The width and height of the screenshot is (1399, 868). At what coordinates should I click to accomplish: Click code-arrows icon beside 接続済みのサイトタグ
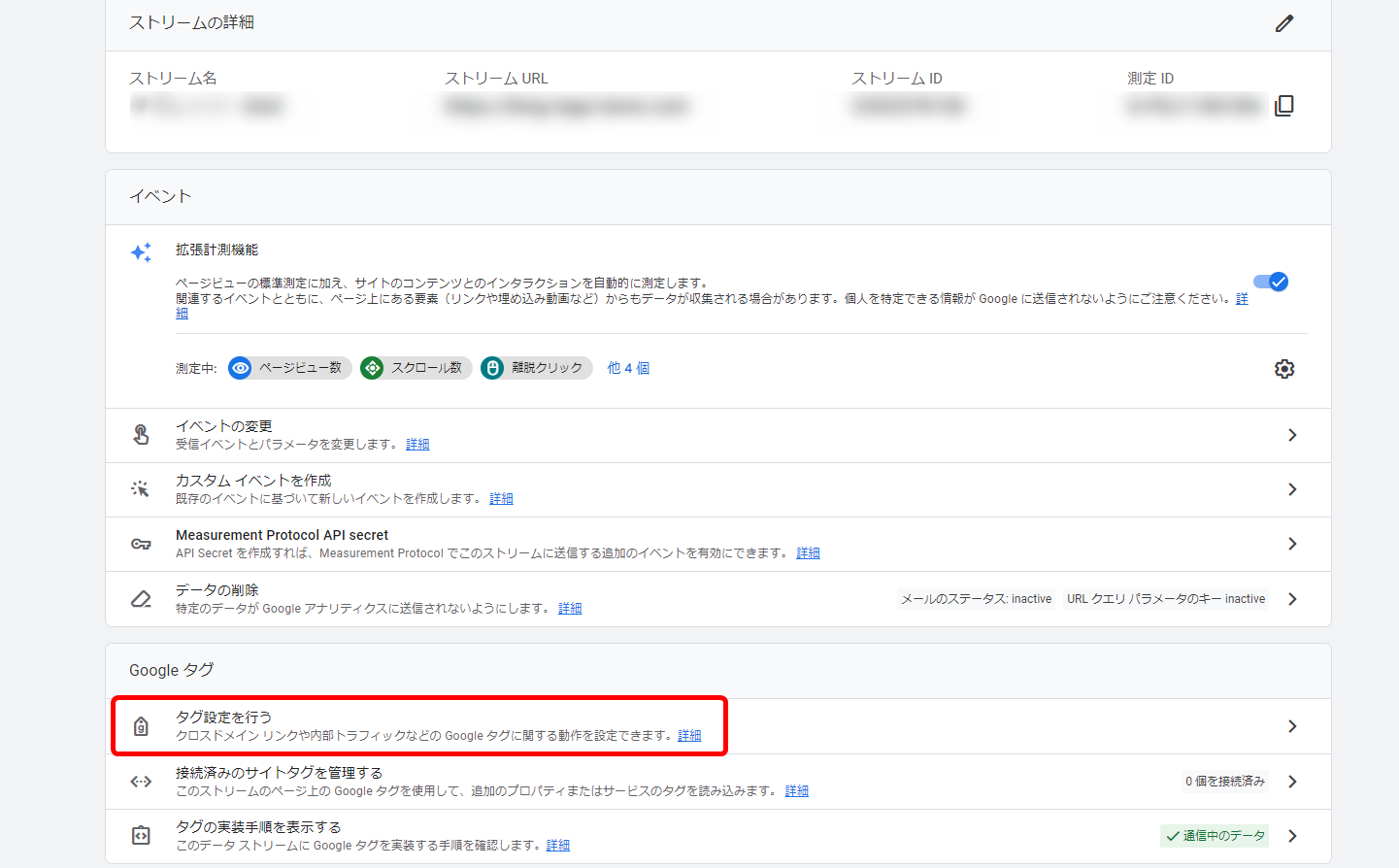click(141, 782)
